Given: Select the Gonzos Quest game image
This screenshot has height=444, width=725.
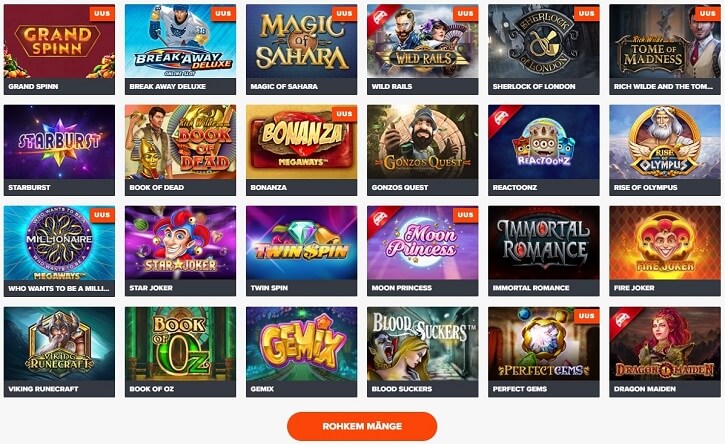Looking at the screenshot, I should pos(423,142).
